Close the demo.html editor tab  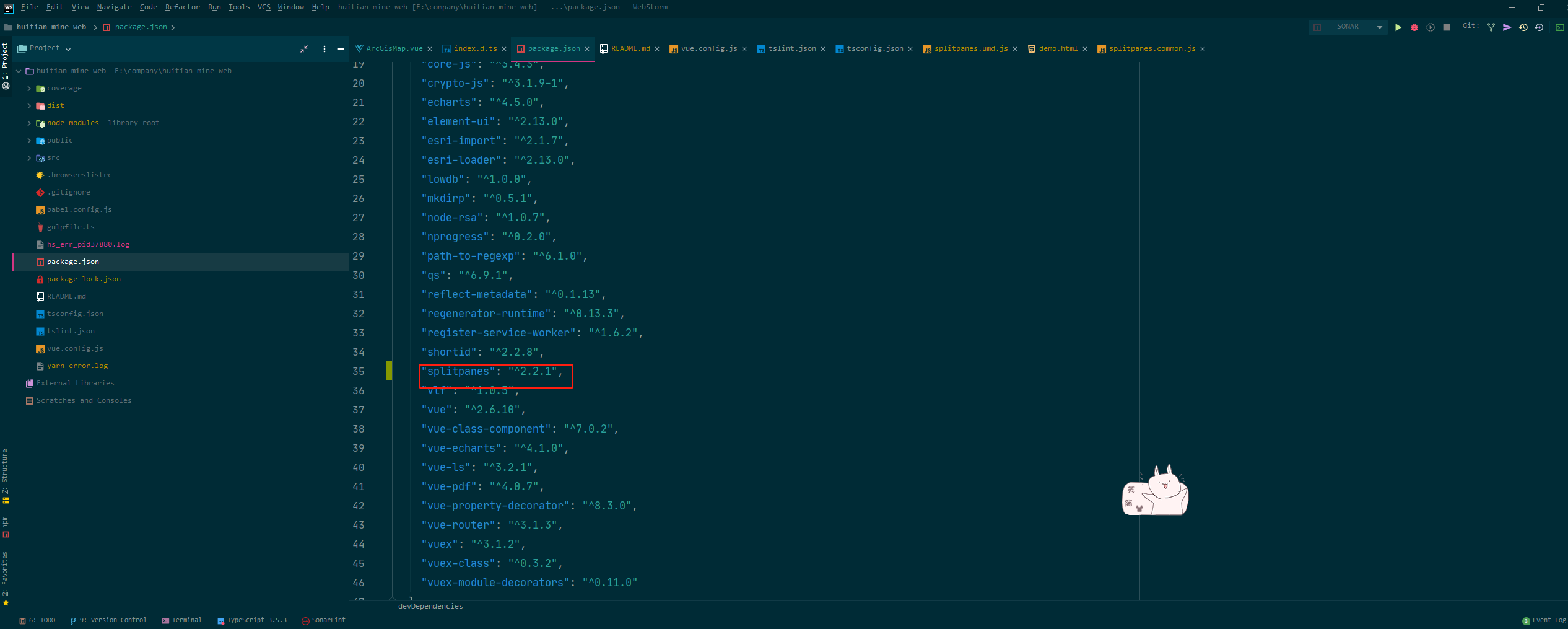1085,49
